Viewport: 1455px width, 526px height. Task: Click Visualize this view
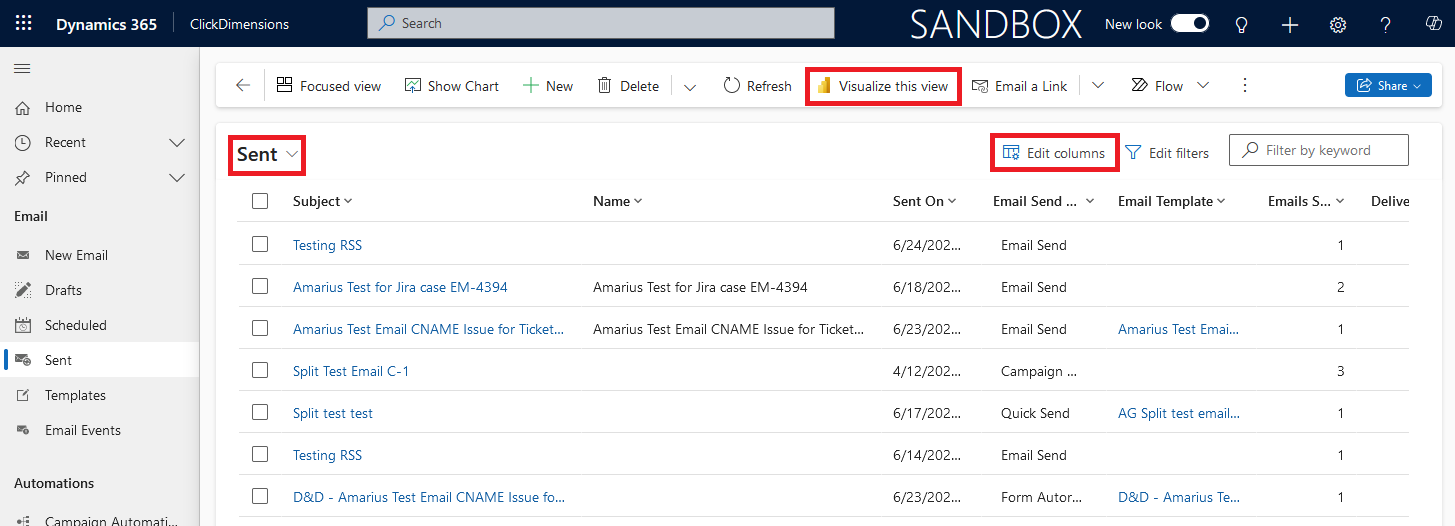click(x=883, y=86)
